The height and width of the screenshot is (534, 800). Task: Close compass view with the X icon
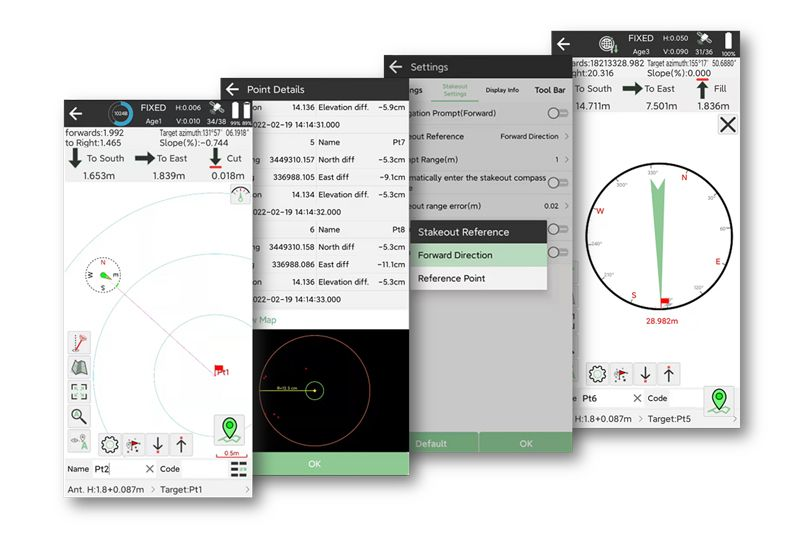[x=728, y=124]
